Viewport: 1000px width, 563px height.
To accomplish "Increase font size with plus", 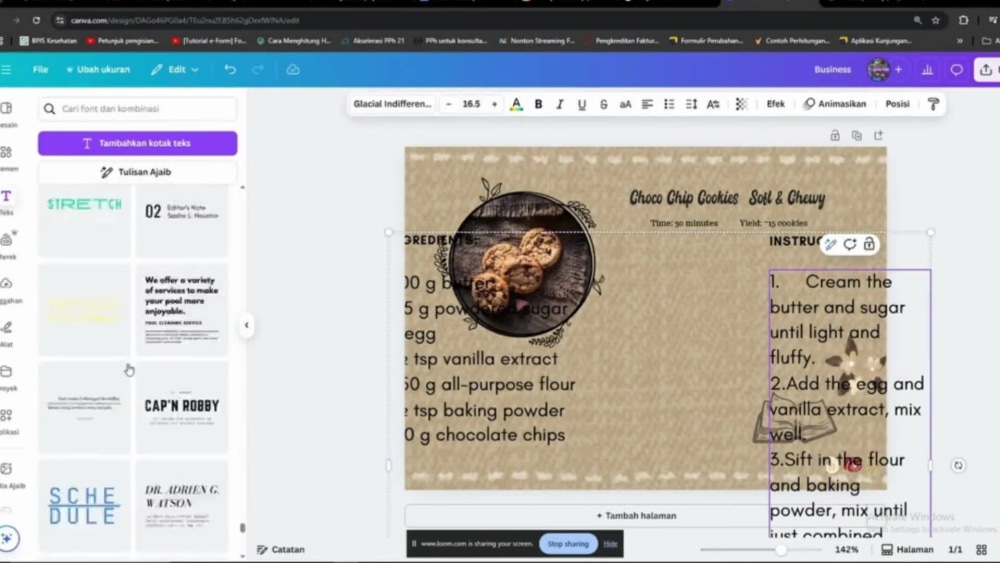I will click(494, 104).
